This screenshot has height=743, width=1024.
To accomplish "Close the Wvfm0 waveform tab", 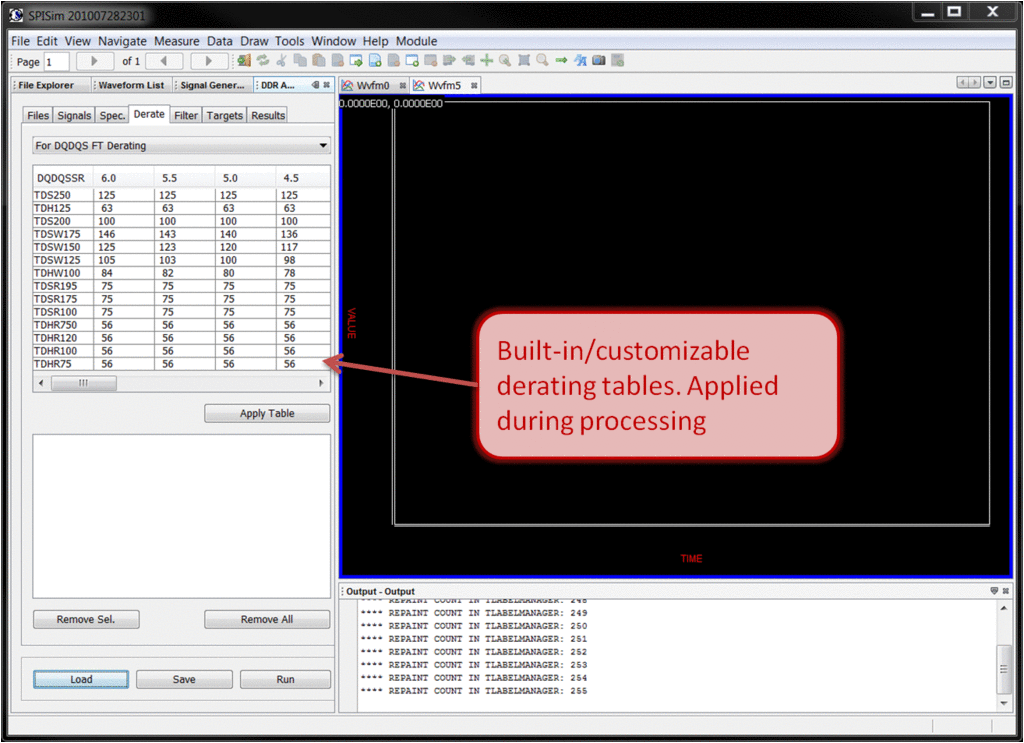I will [x=403, y=86].
